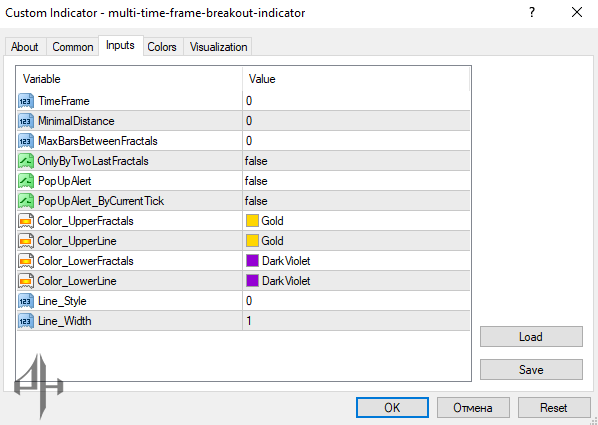Select the Color_UpperFractals color-type icon
This screenshot has height=425, width=598.
(x=26, y=221)
